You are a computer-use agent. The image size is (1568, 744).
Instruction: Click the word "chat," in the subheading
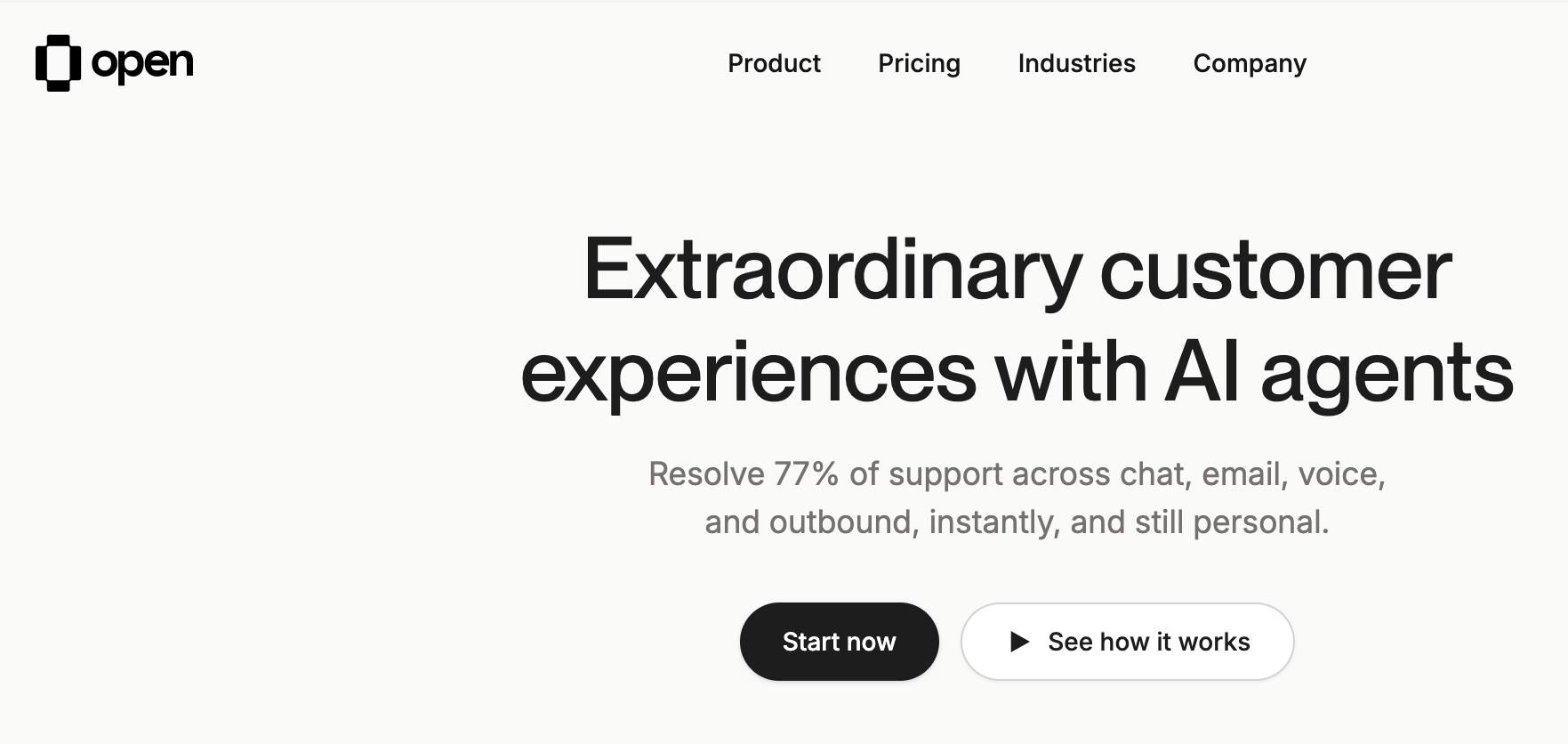click(1155, 474)
